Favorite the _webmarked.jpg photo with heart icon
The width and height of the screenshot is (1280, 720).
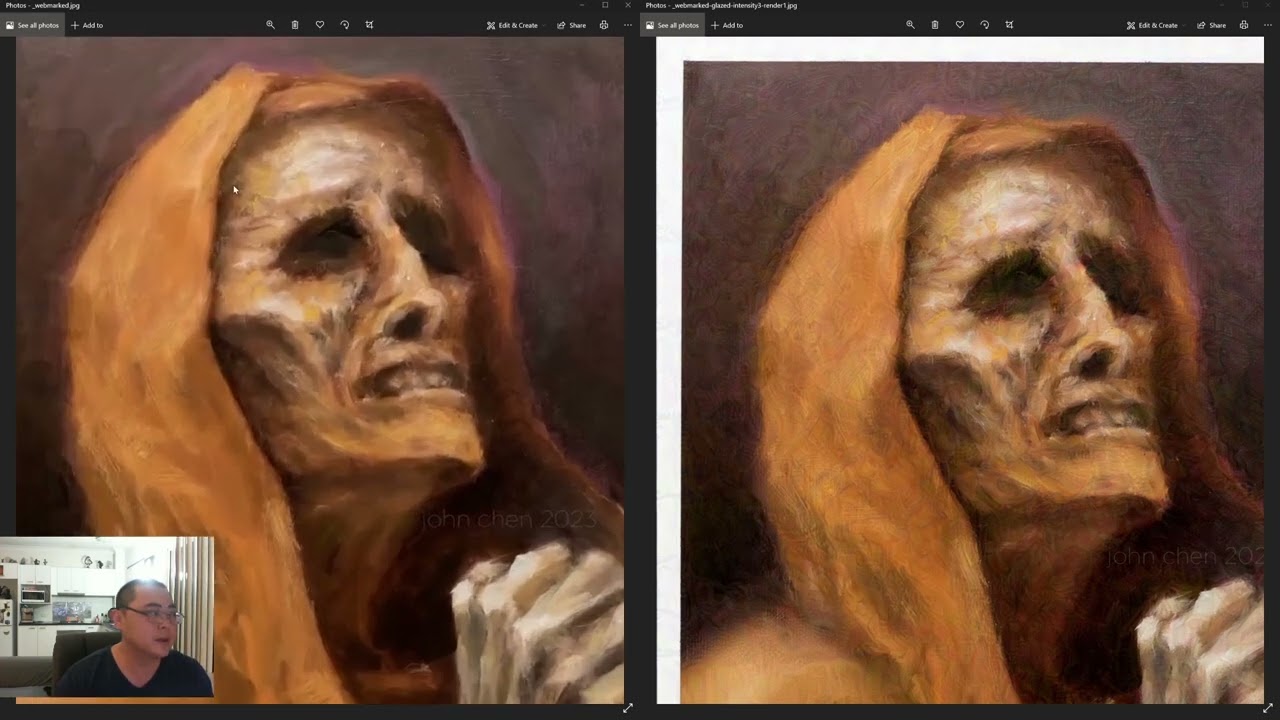(320, 25)
